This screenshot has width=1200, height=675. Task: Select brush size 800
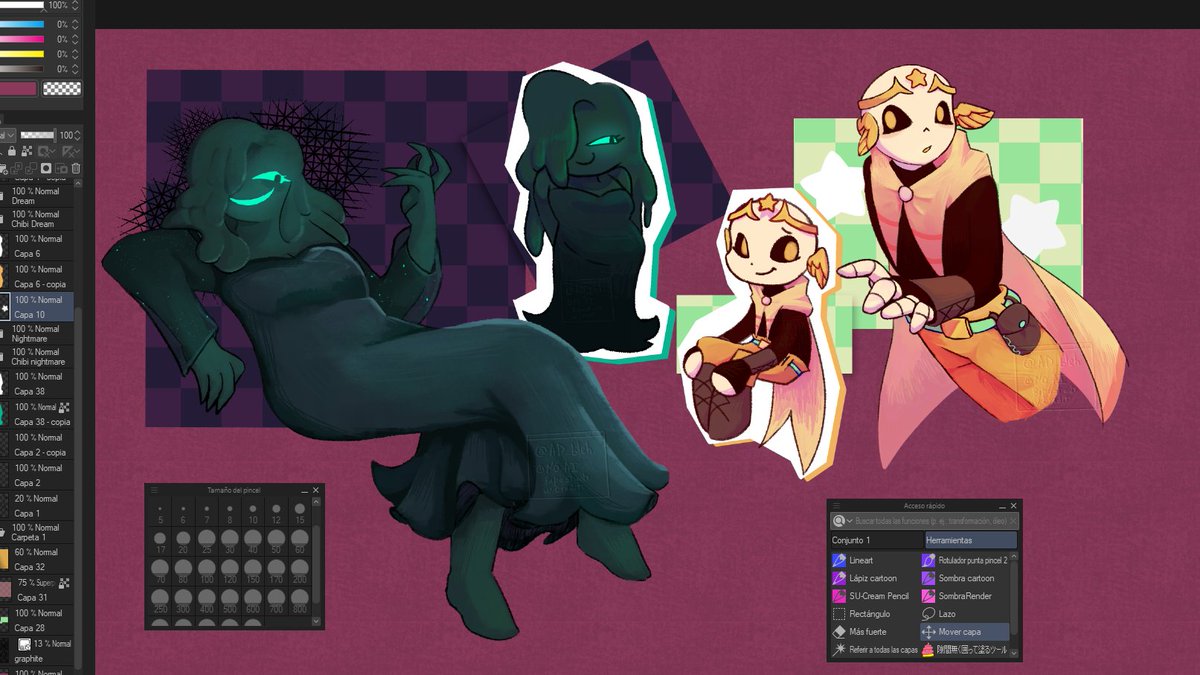point(300,599)
